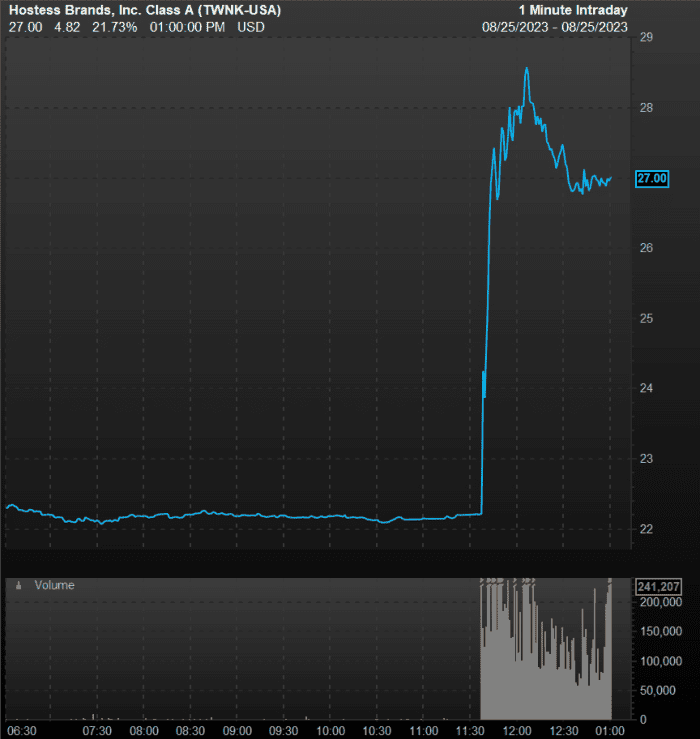Click the Hostess Brands TWNK-USA chart title
This screenshot has height=739, width=700.
(145, 10)
